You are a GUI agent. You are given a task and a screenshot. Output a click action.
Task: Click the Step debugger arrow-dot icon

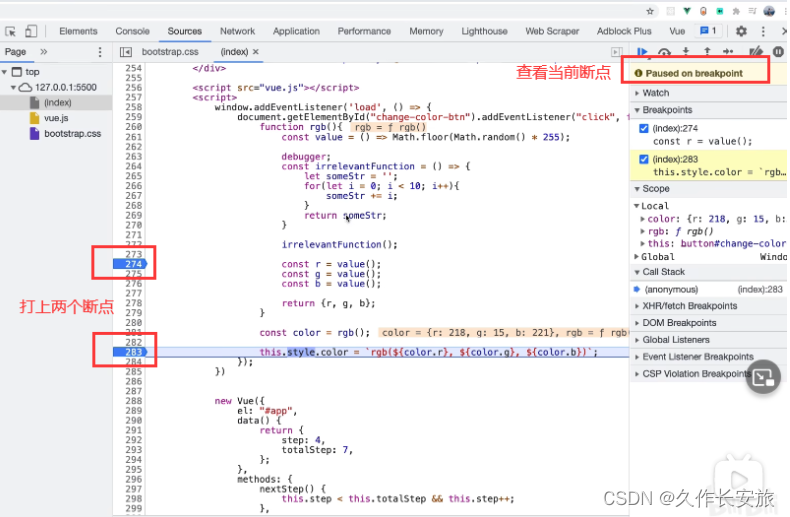click(729, 52)
